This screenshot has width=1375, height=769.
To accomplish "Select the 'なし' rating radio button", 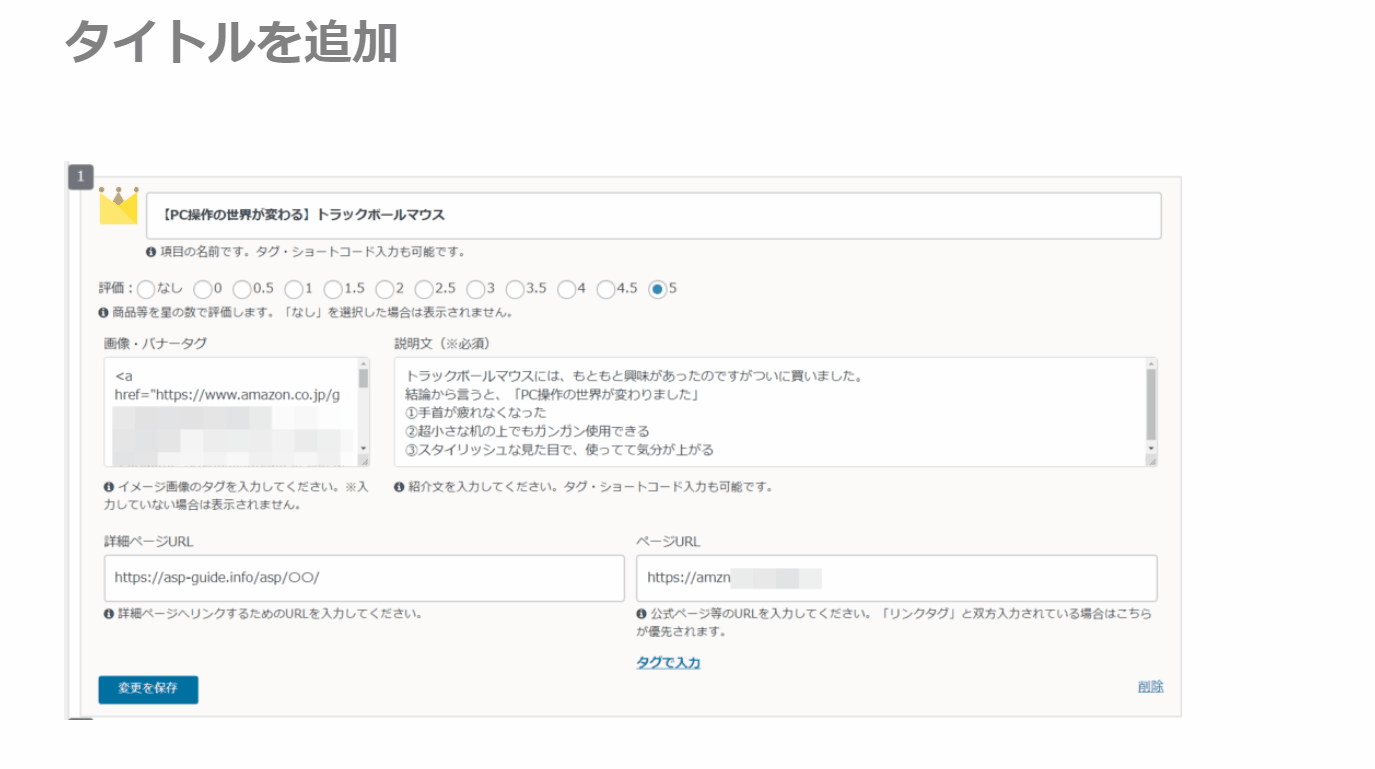I will 145,289.
